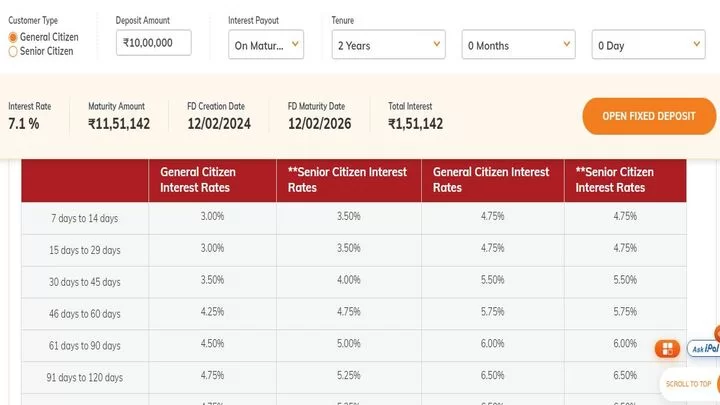Screen dimensions: 720x405
Task: Open the Interest Payout dropdown
Action: tap(266, 45)
